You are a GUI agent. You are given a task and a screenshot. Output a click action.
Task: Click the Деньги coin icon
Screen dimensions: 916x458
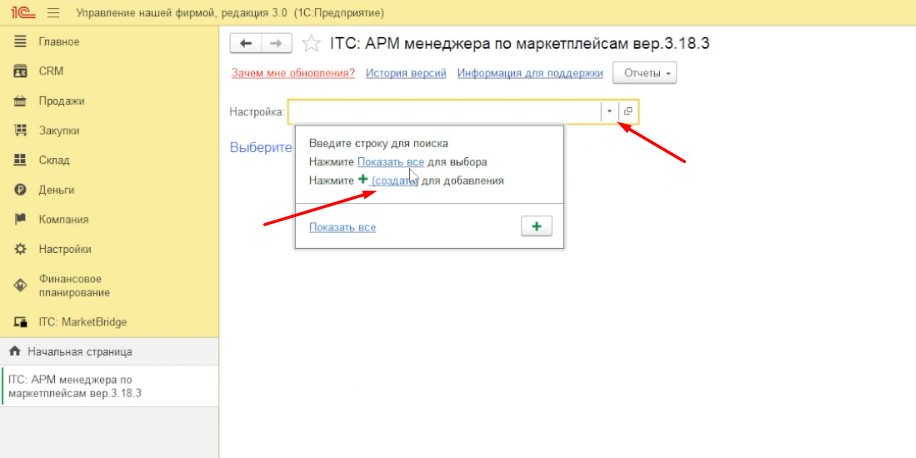[x=20, y=190]
